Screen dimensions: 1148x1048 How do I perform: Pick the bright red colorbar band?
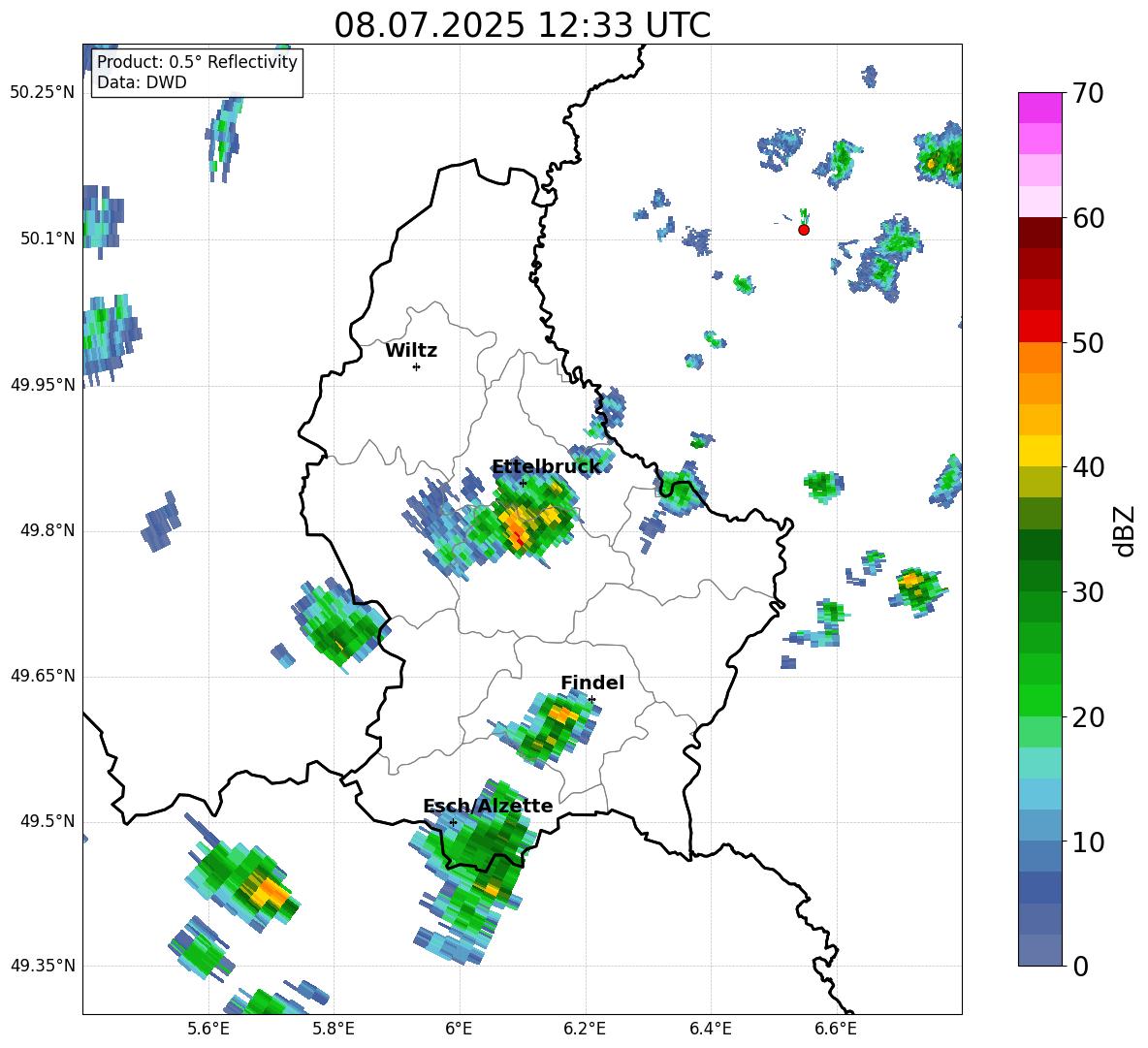(1039, 327)
